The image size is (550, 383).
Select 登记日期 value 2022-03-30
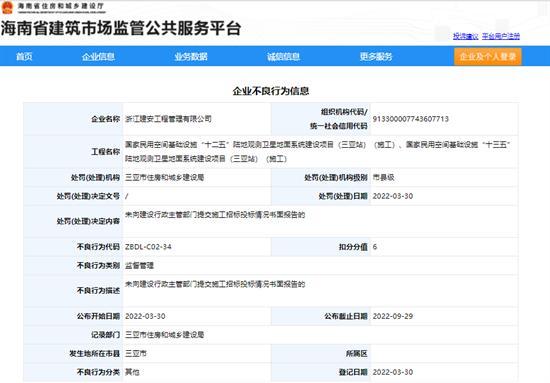coord(393,372)
